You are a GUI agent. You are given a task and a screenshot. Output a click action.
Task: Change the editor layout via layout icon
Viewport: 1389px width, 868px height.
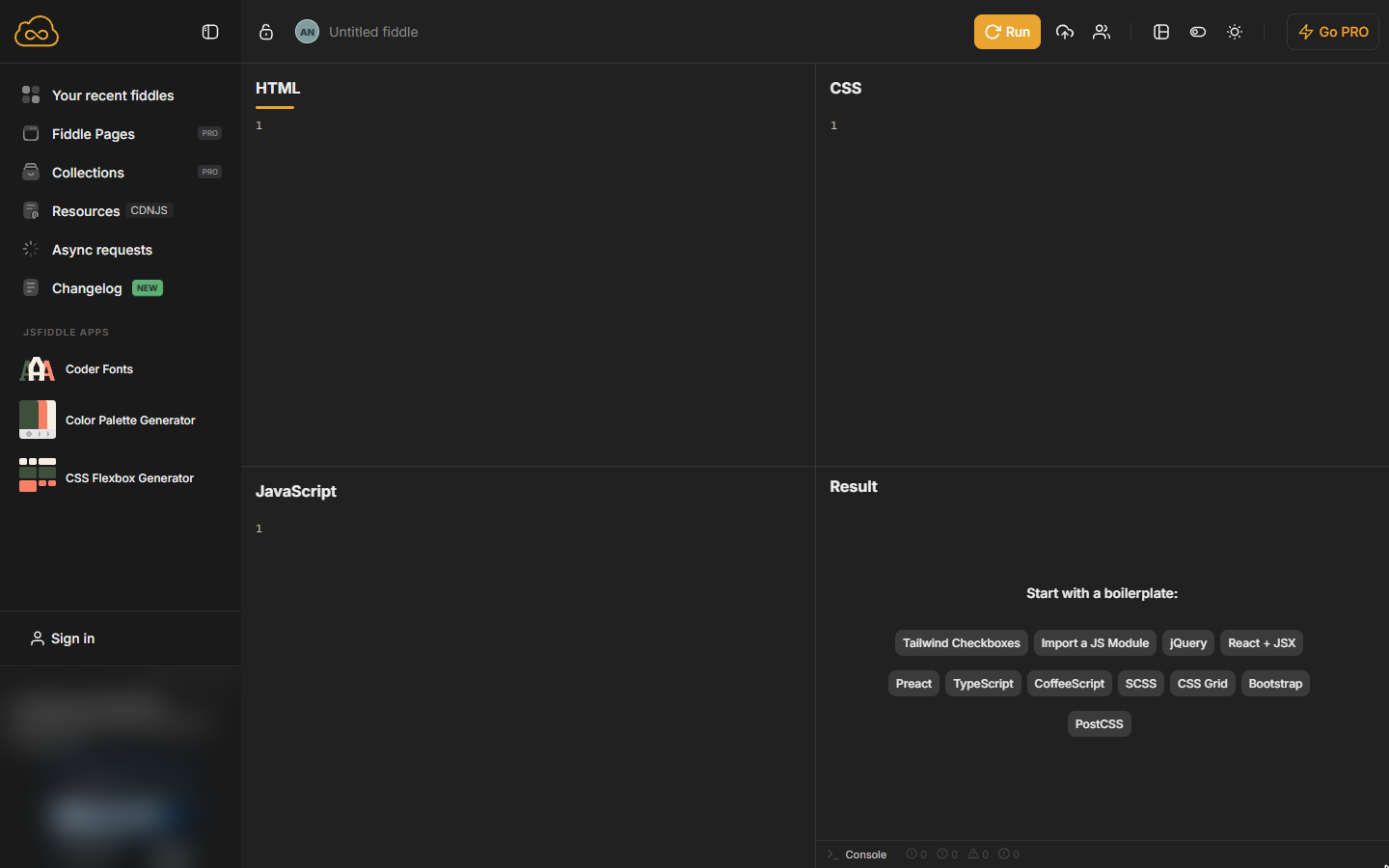point(1161,32)
